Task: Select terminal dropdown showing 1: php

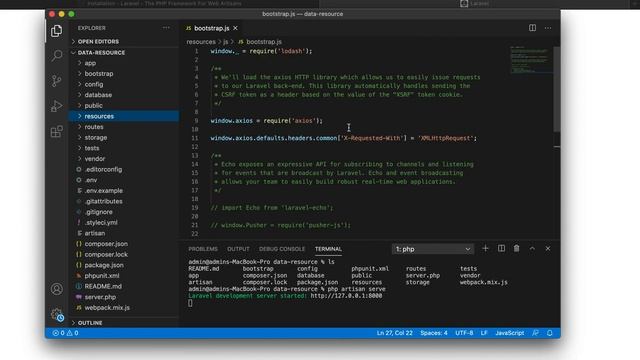Action: click(x=433, y=249)
